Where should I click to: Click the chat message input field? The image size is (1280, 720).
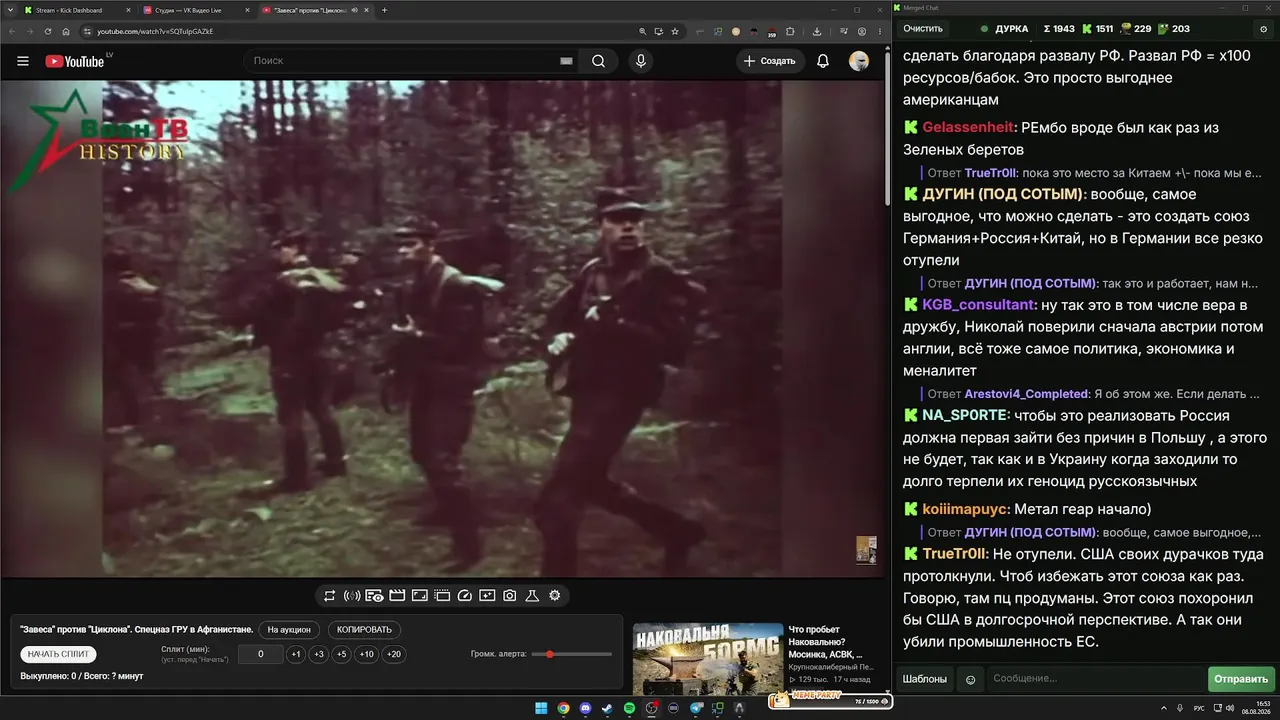pos(1095,679)
